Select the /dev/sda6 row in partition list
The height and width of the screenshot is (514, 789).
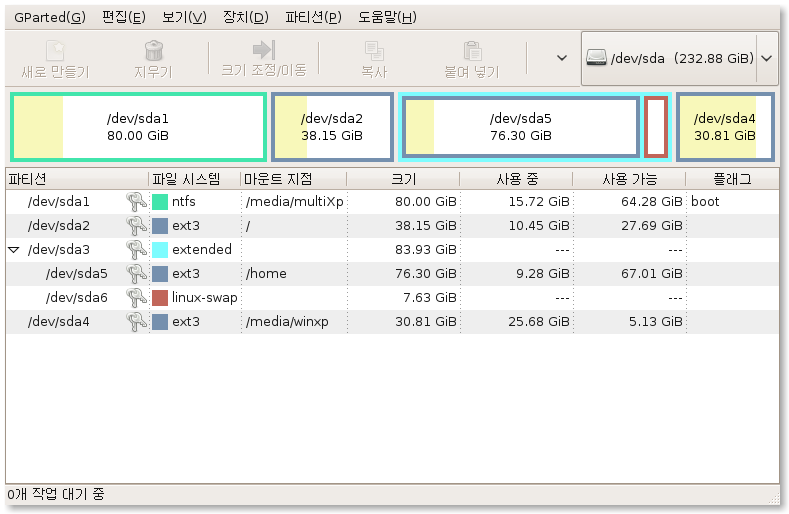coord(392,298)
